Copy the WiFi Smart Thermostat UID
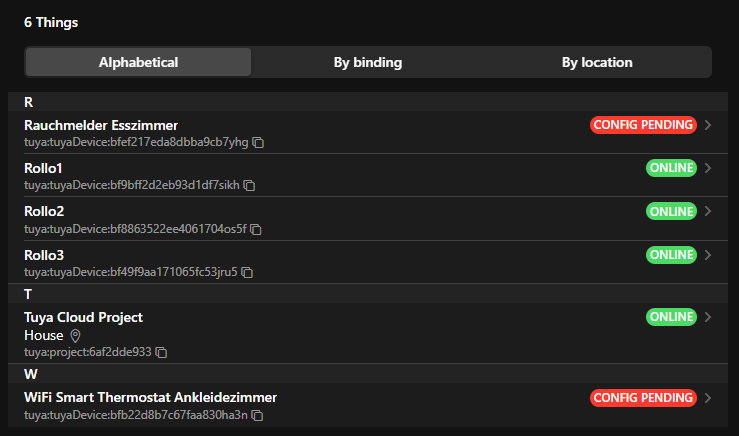739x436 pixels. (x=257, y=415)
